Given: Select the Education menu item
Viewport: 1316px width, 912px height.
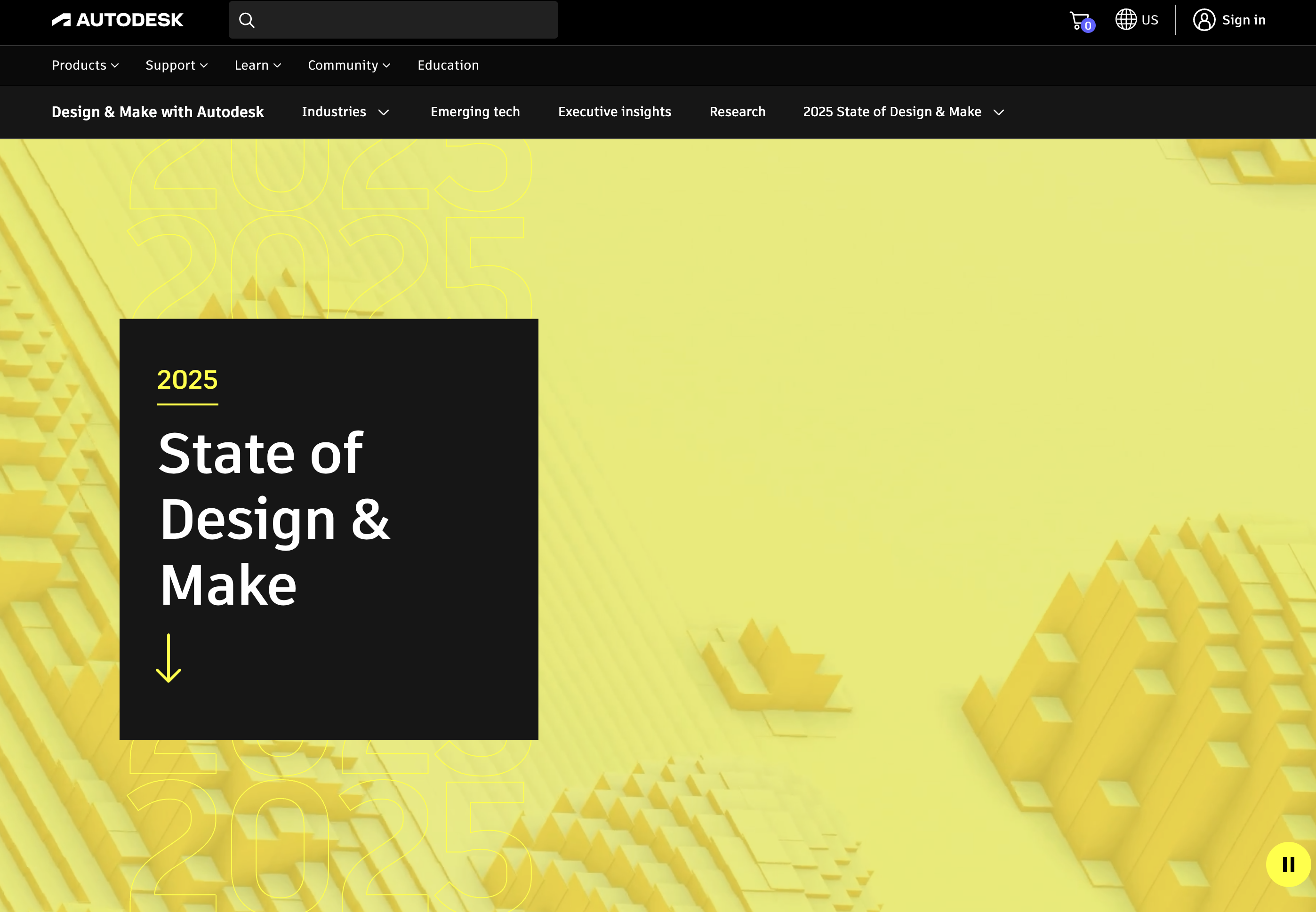Looking at the screenshot, I should (x=448, y=65).
